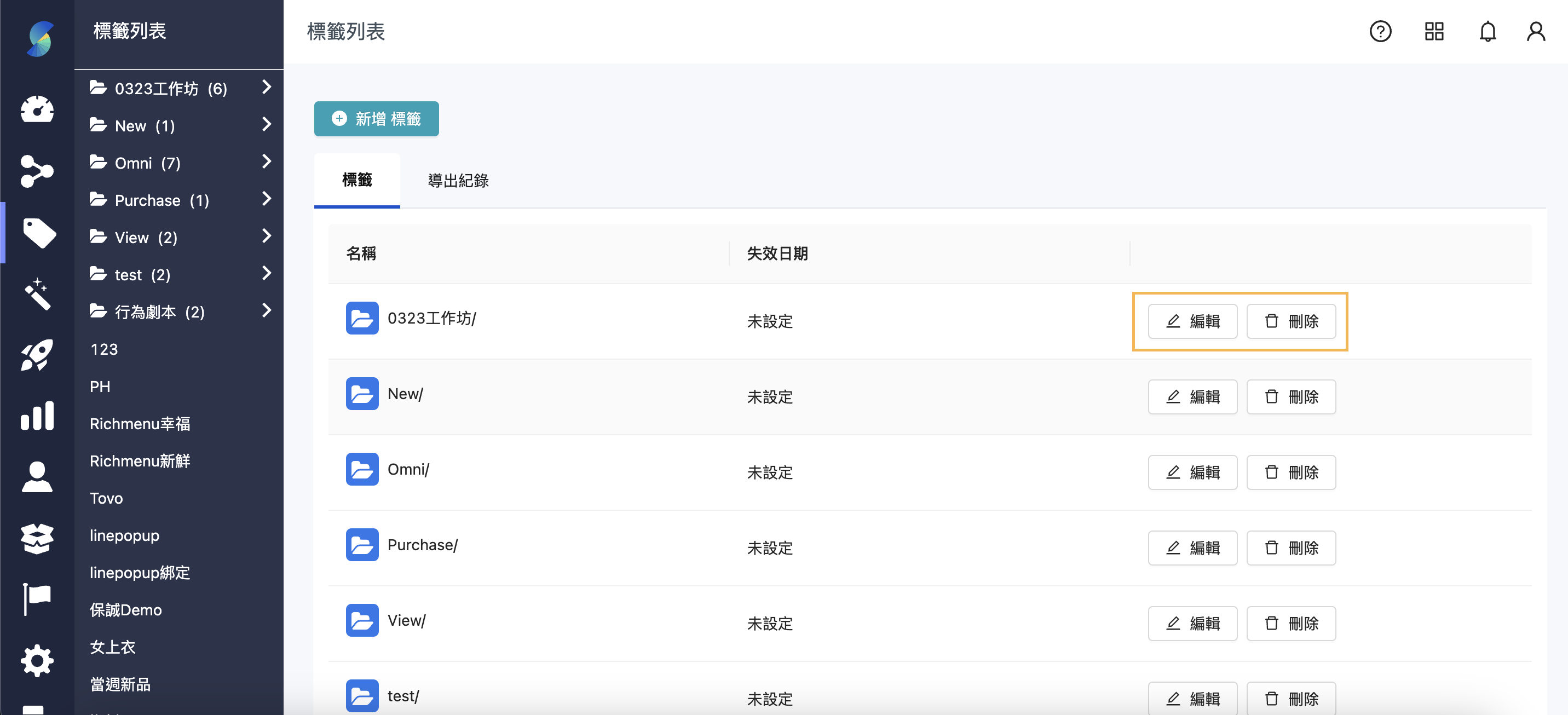Select the 標籤 tab
The image size is (1568, 715).
click(357, 180)
